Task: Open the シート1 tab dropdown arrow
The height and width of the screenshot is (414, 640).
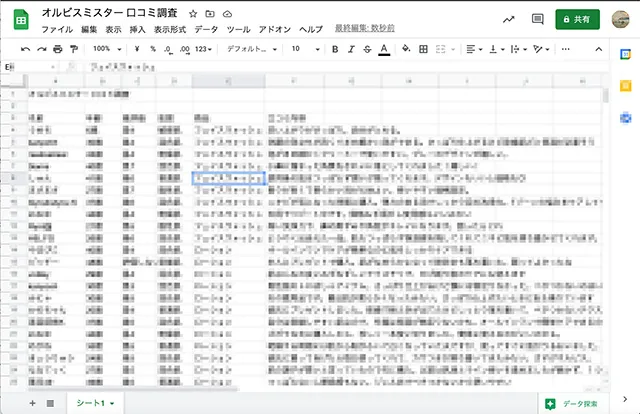Action: click(112, 404)
